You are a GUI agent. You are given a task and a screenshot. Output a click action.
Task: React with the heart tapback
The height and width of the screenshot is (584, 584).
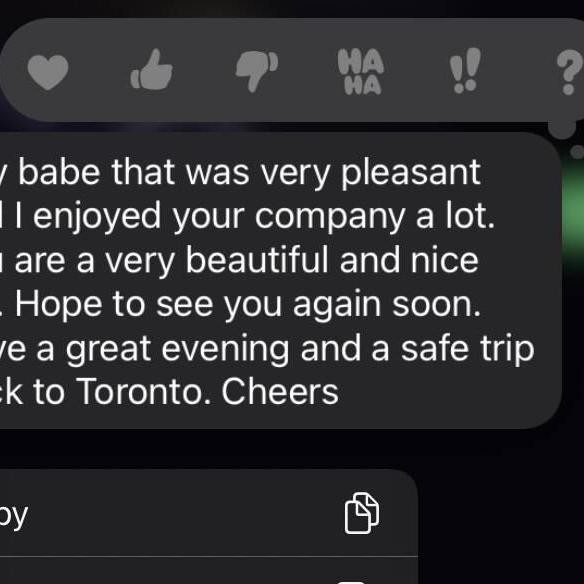click(48, 72)
